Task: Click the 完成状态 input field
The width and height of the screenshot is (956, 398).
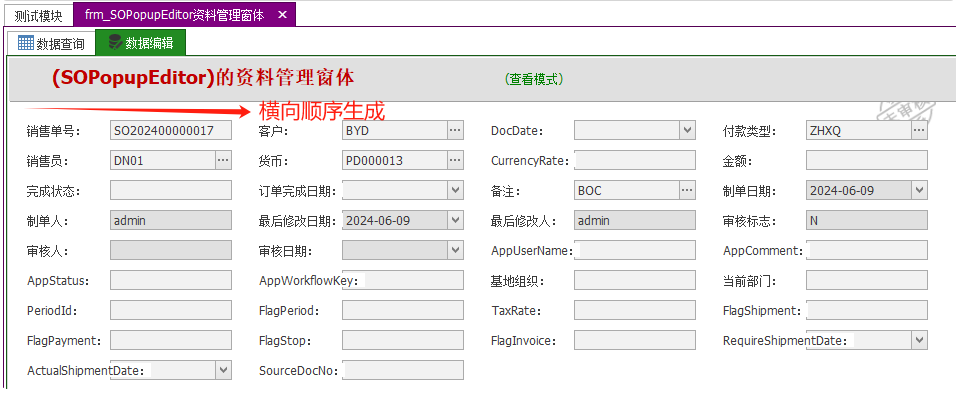Action: pyautogui.click(x=171, y=190)
